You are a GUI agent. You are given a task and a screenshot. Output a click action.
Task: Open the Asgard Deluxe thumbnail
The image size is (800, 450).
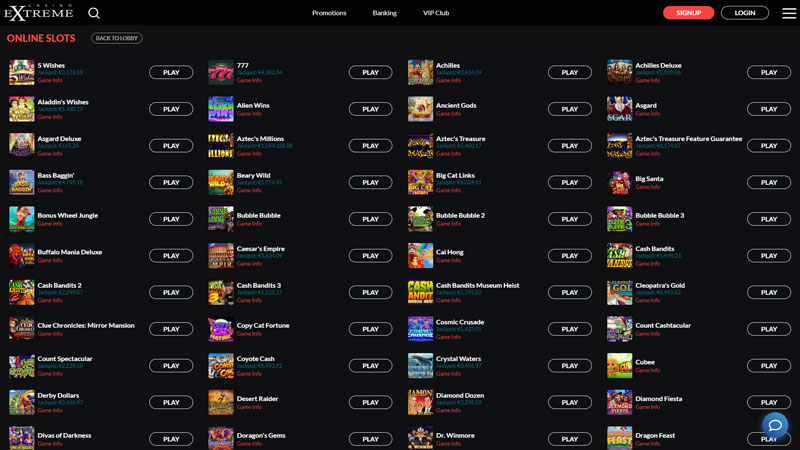pyautogui.click(x=21, y=146)
